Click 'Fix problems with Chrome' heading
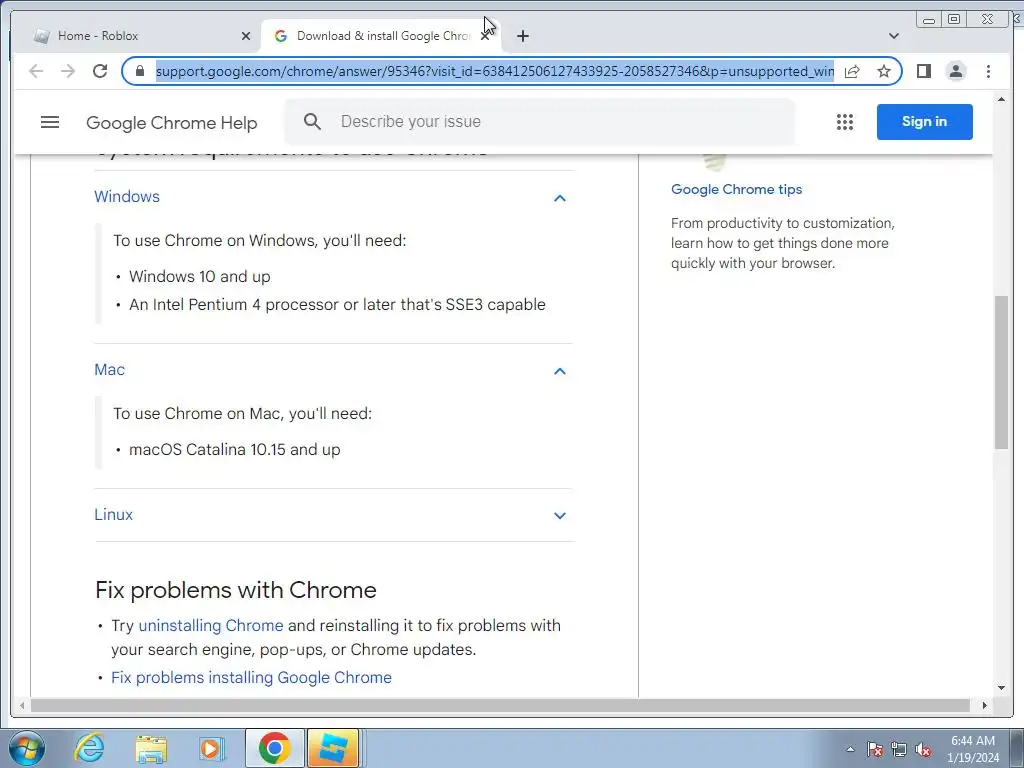This screenshot has width=1024, height=768. (x=236, y=590)
